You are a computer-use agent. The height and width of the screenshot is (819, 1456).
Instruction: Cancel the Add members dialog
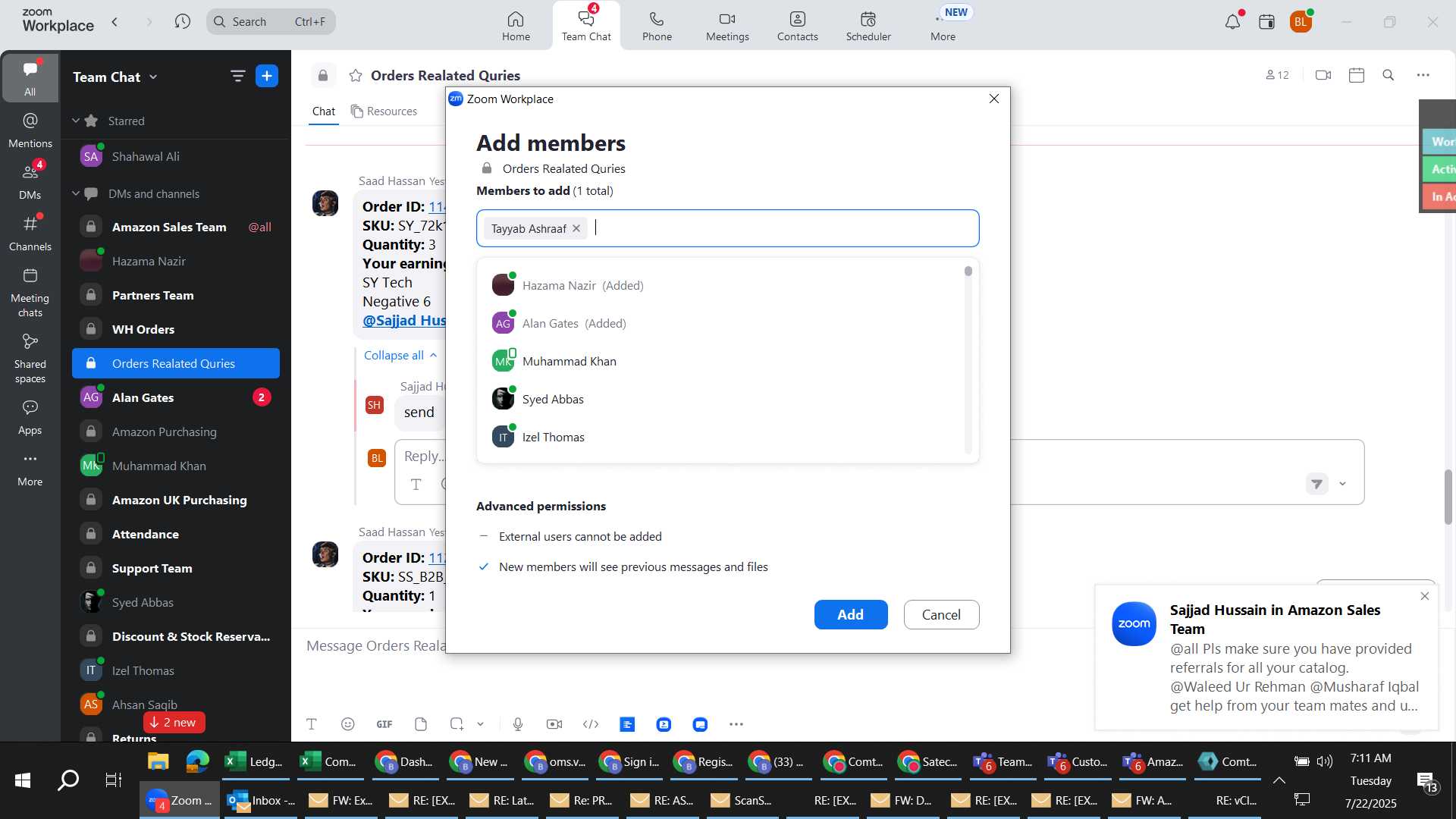941,614
